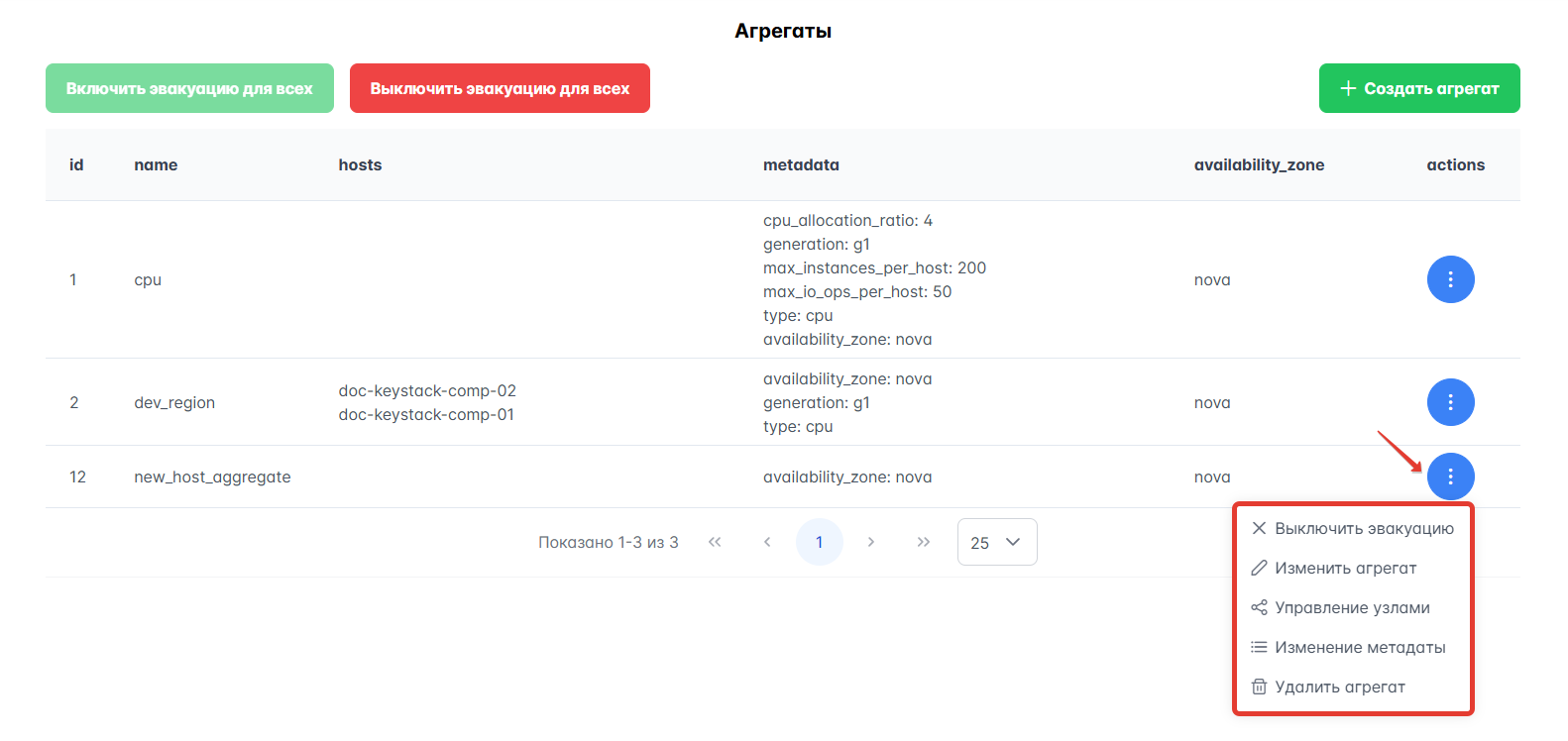Go to previous page arrow

[x=767, y=542]
